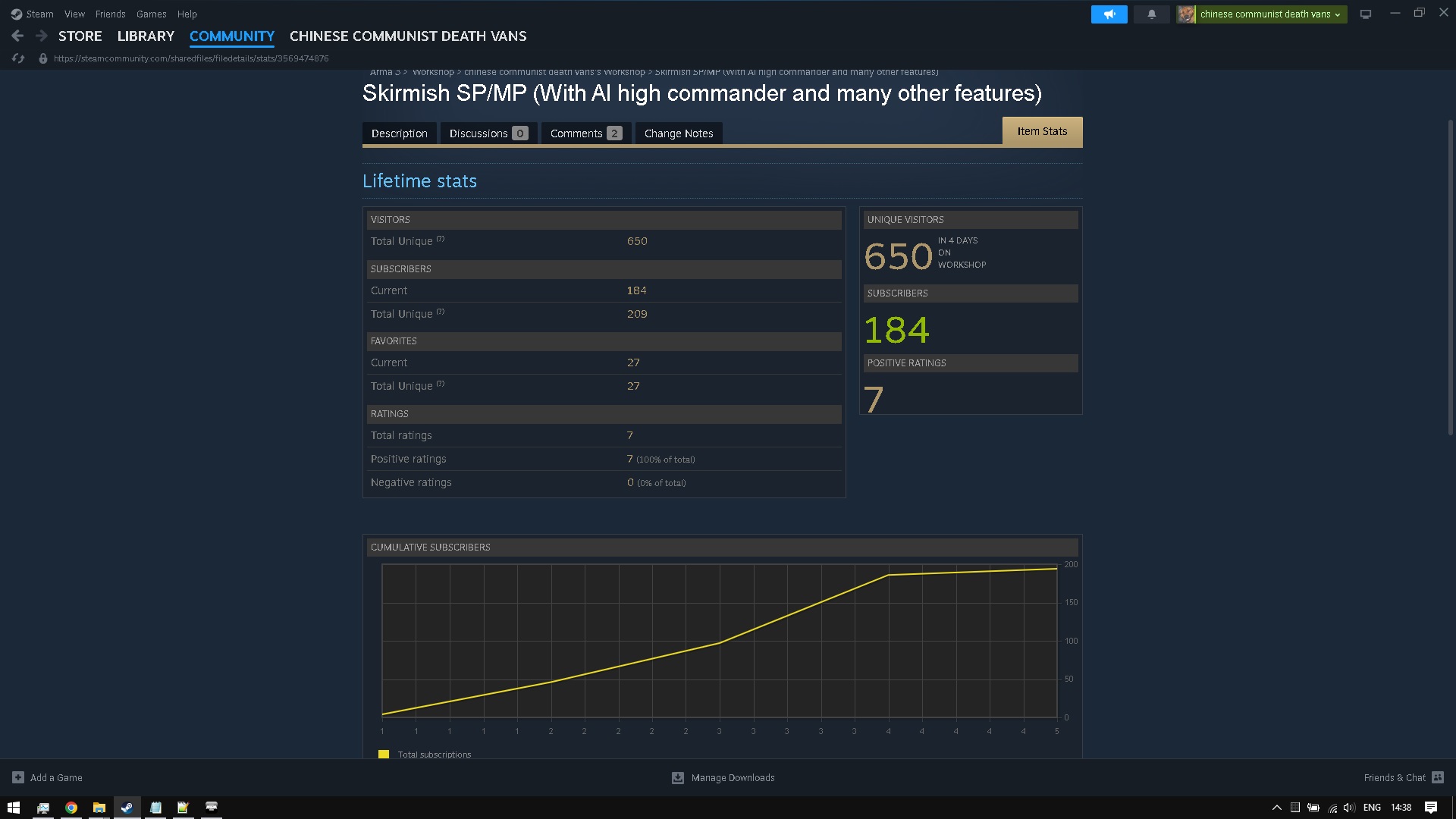
Task: Click the Item Stats button
Action: pos(1041,131)
